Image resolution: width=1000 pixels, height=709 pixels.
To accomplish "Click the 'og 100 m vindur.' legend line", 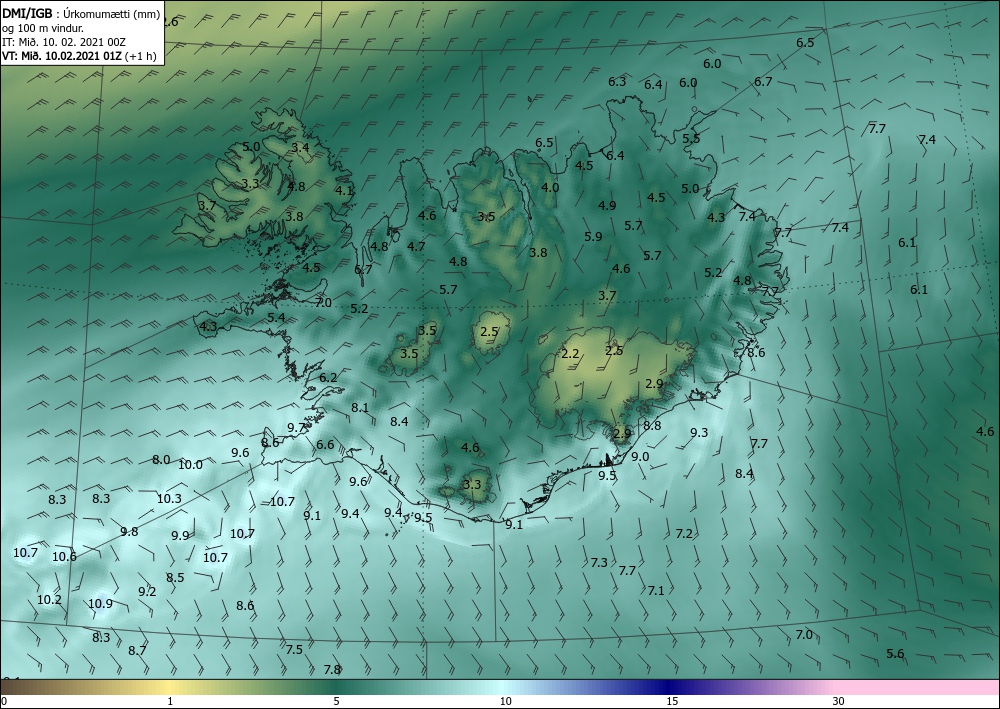I will pos(43,28).
